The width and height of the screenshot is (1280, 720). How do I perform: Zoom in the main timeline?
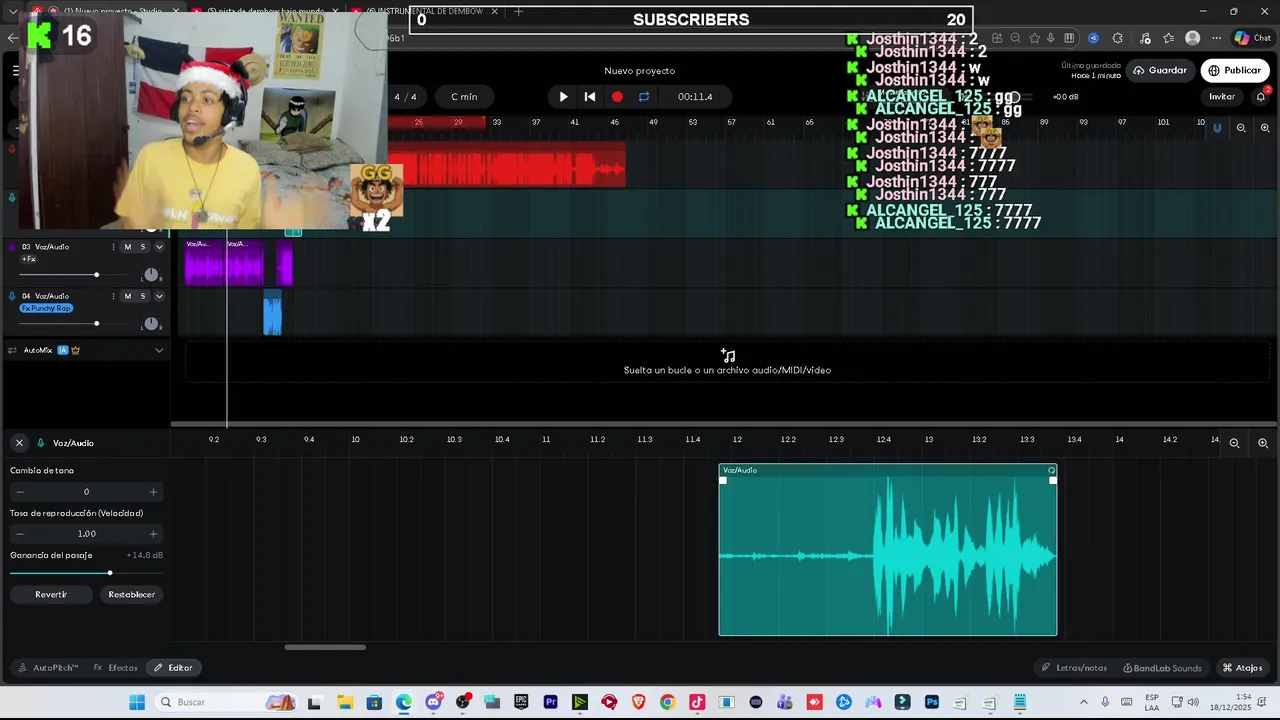(x=1265, y=128)
